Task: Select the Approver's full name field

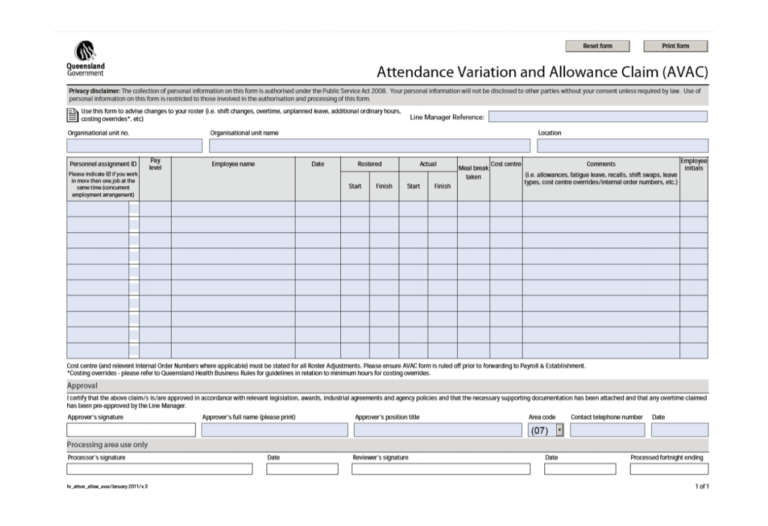Action: (x=273, y=430)
